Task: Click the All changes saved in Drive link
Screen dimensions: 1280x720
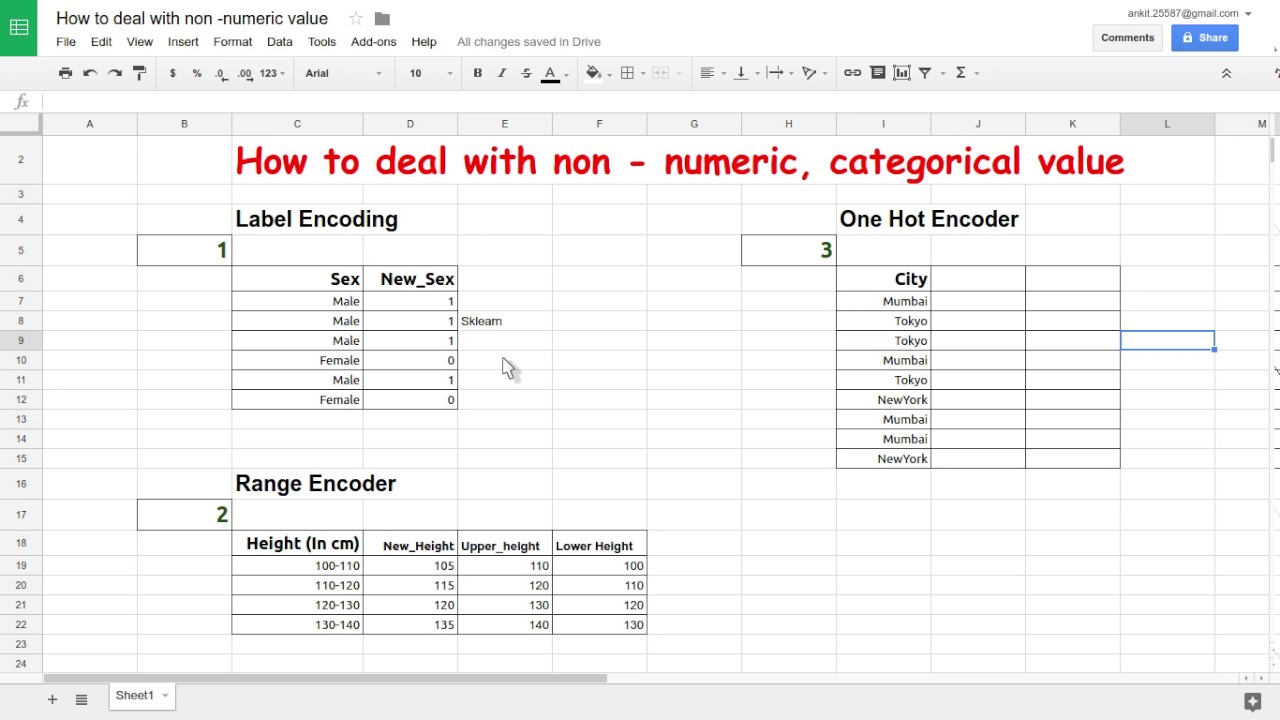Action: tap(529, 42)
